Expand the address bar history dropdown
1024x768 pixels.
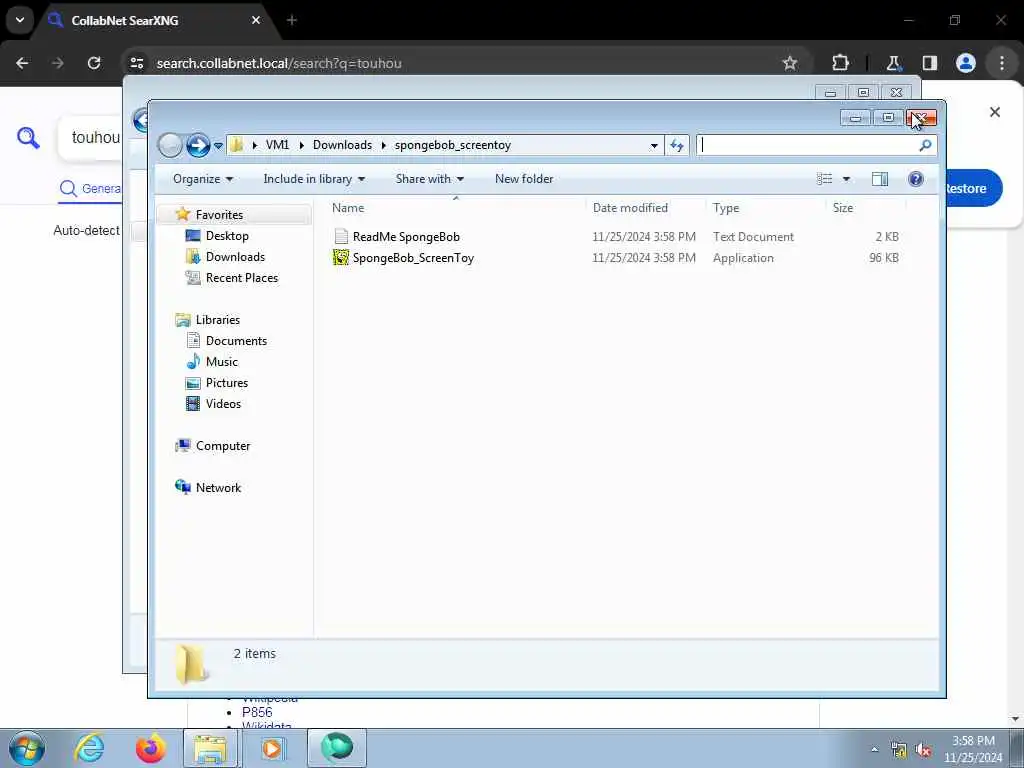pyautogui.click(x=654, y=146)
